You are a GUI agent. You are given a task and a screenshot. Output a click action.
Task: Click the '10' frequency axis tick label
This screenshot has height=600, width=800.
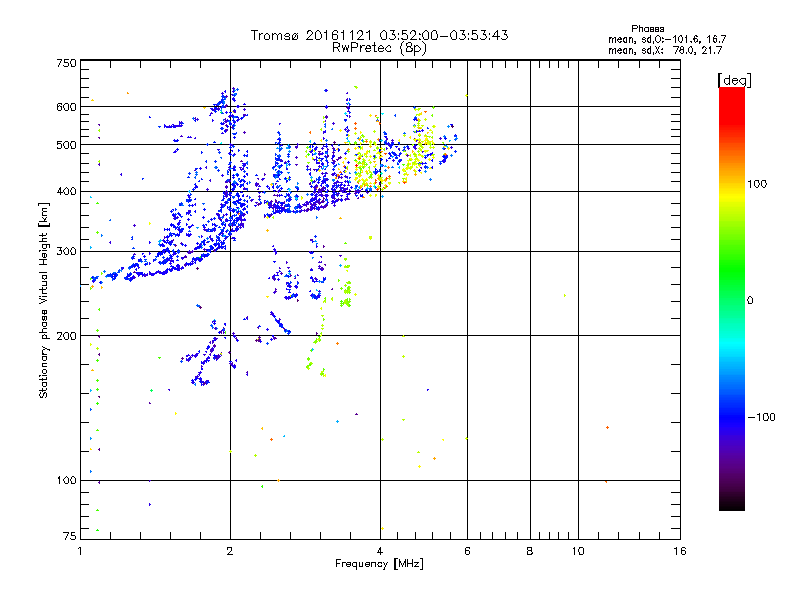coord(578,551)
